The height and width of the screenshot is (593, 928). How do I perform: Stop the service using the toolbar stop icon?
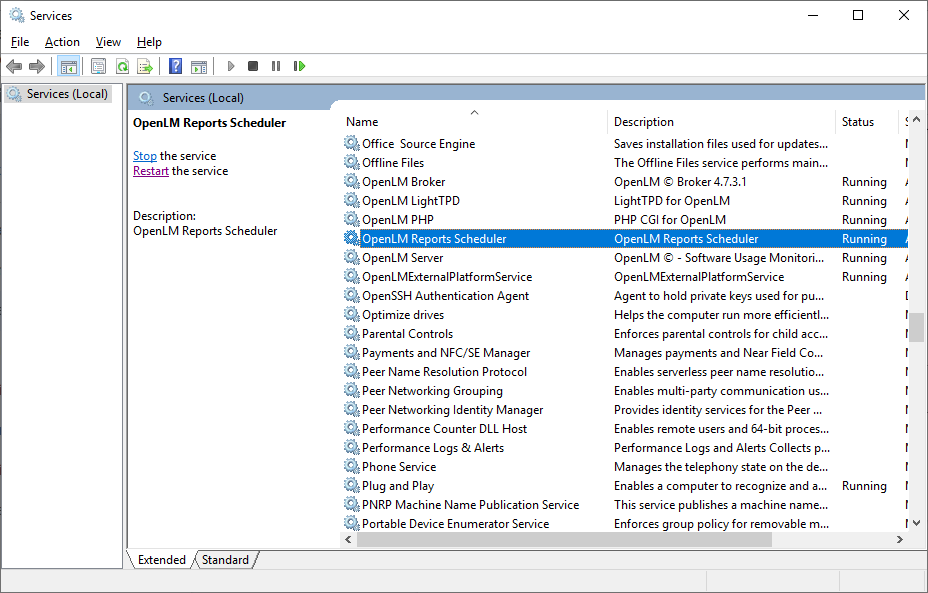[x=253, y=66]
